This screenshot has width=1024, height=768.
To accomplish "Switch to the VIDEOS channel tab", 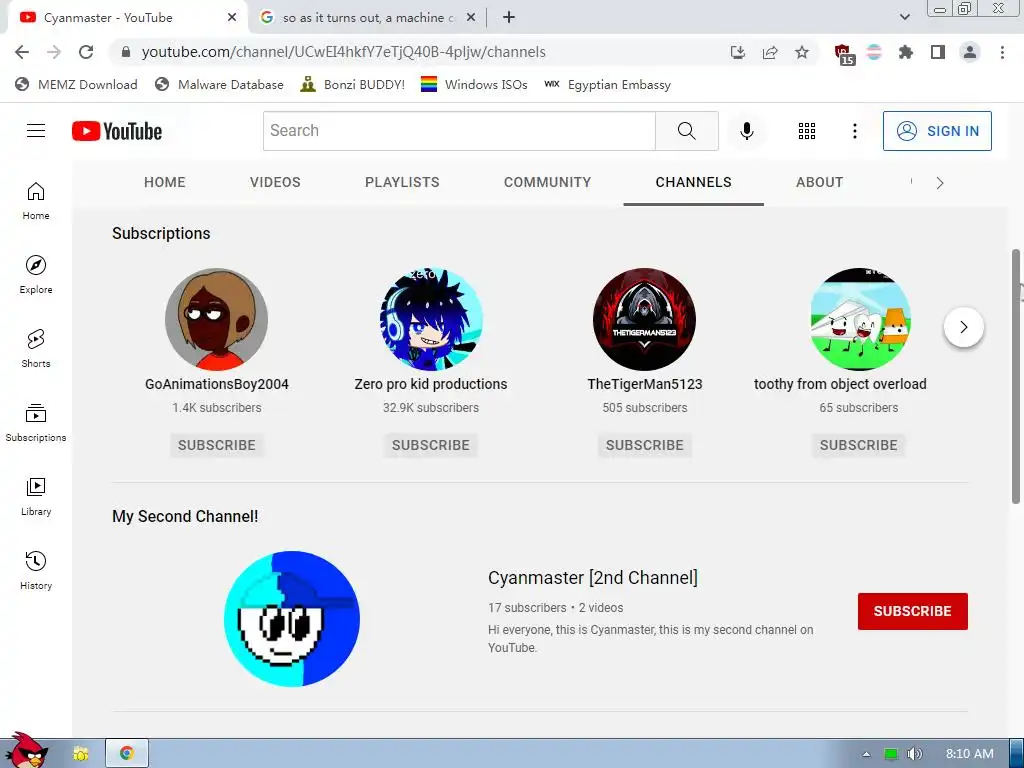I will [275, 182].
